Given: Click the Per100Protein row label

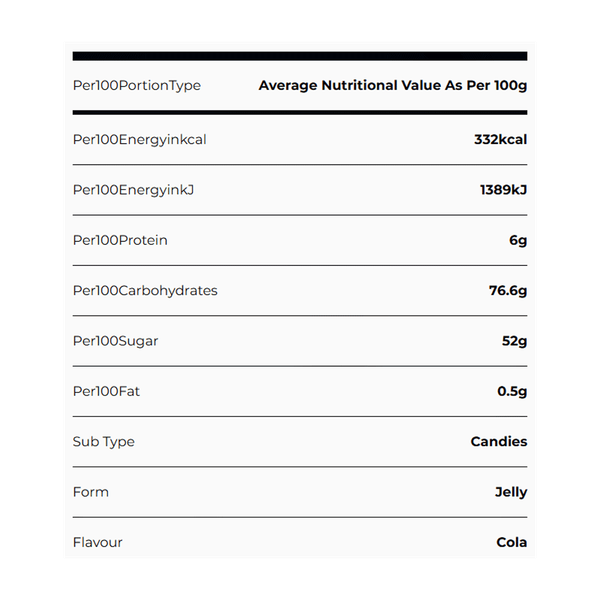Looking at the screenshot, I should point(120,241).
